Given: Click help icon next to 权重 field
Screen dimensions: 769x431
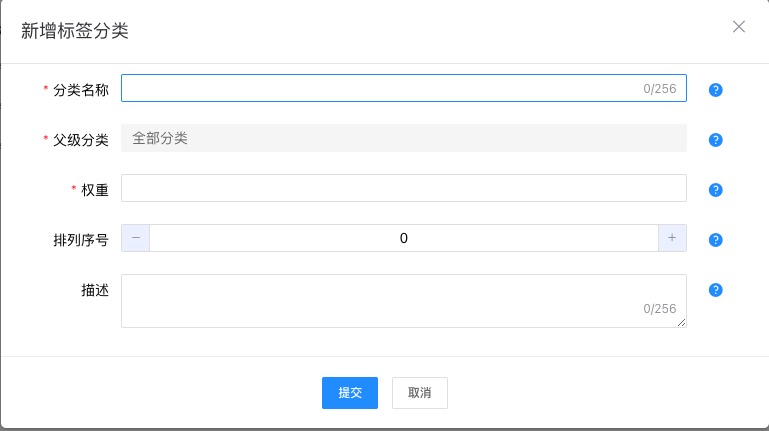Looking at the screenshot, I should (715, 190).
